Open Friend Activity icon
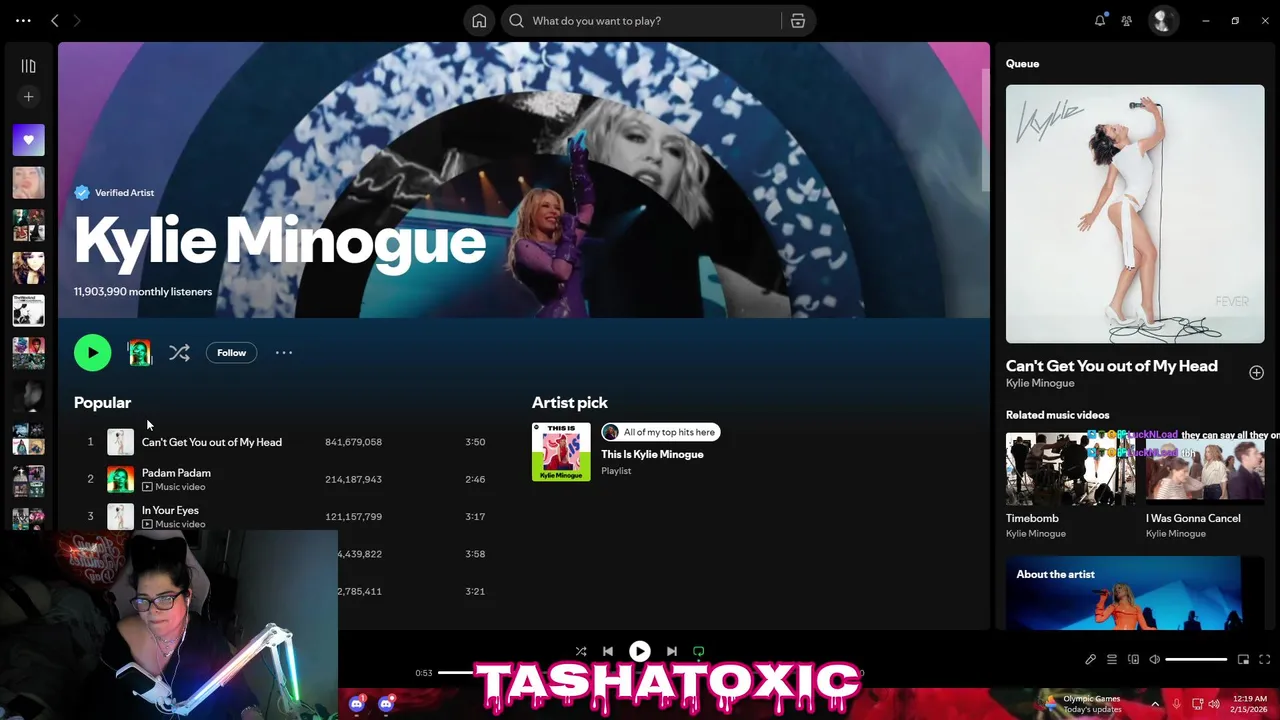Screen dimensions: 1280x720 pyautogui.click(x=1127, y=20)
